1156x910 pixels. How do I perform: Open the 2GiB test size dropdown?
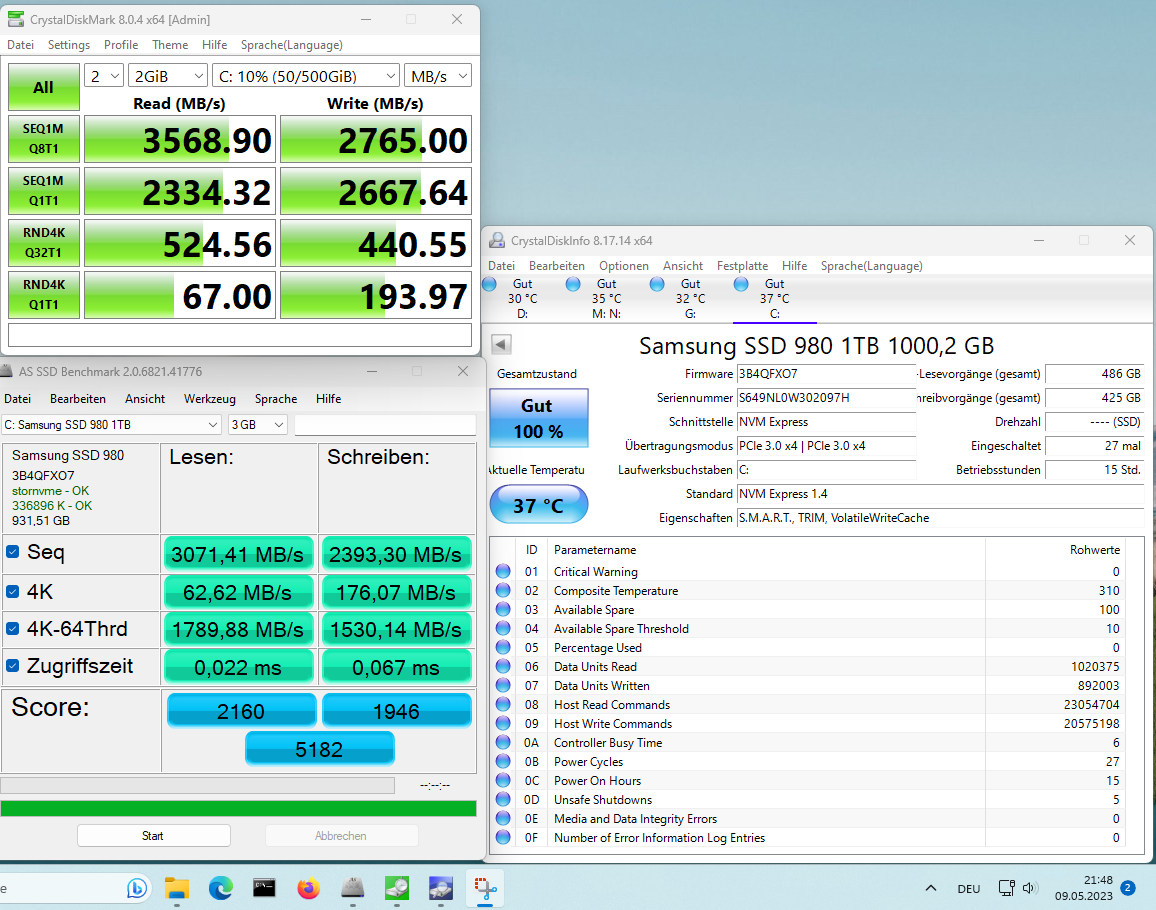point(168,76)
